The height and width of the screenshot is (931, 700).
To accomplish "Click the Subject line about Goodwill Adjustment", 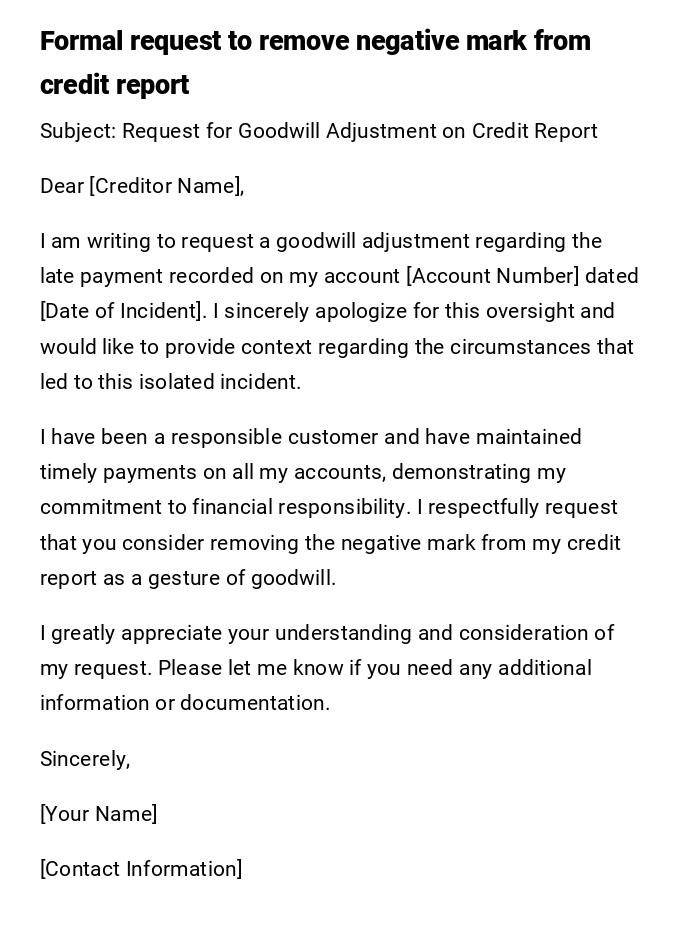I will (318, 131).
